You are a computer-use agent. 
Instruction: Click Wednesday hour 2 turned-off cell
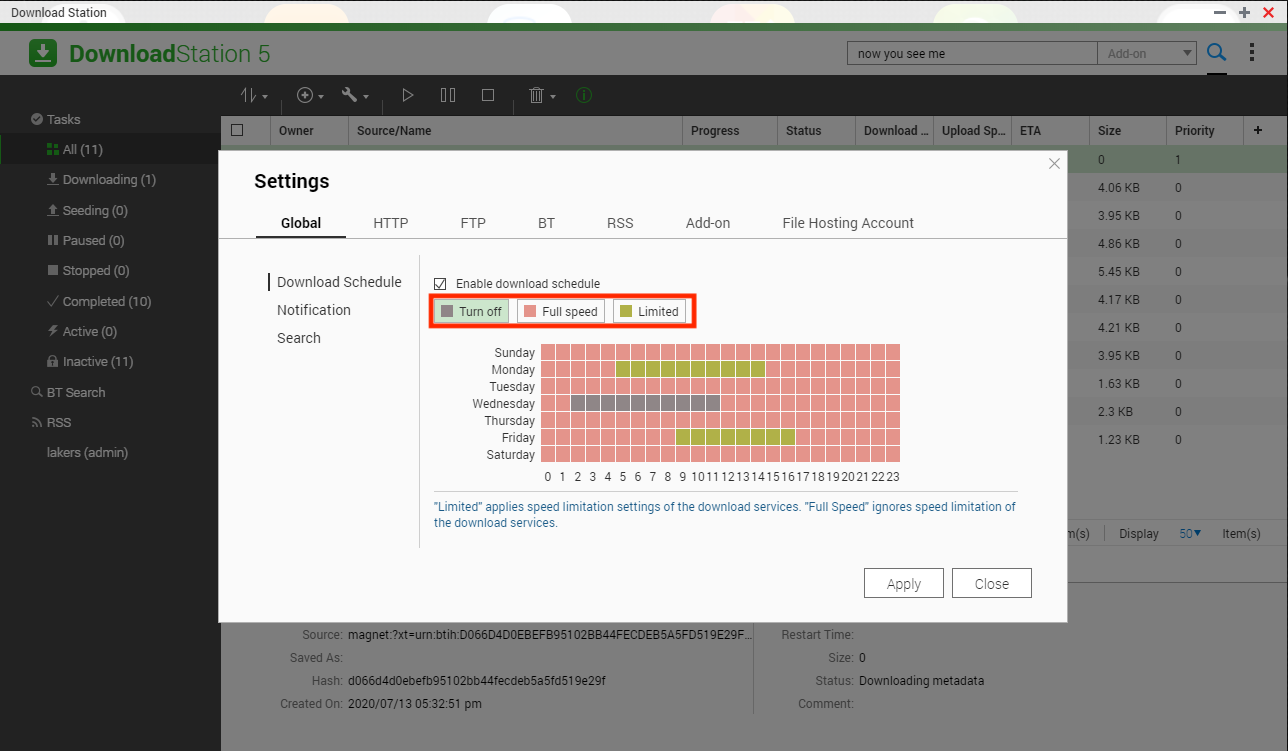coord(578,403)
